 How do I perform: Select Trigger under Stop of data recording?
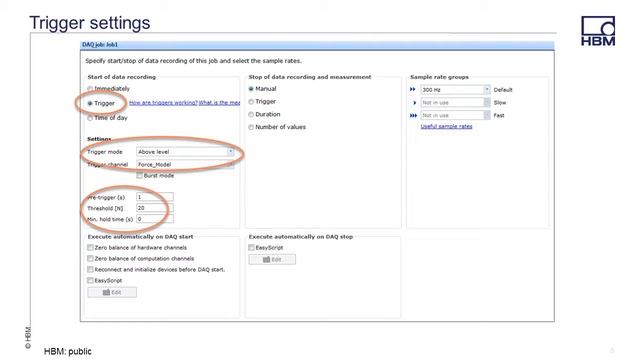[251, 102]
